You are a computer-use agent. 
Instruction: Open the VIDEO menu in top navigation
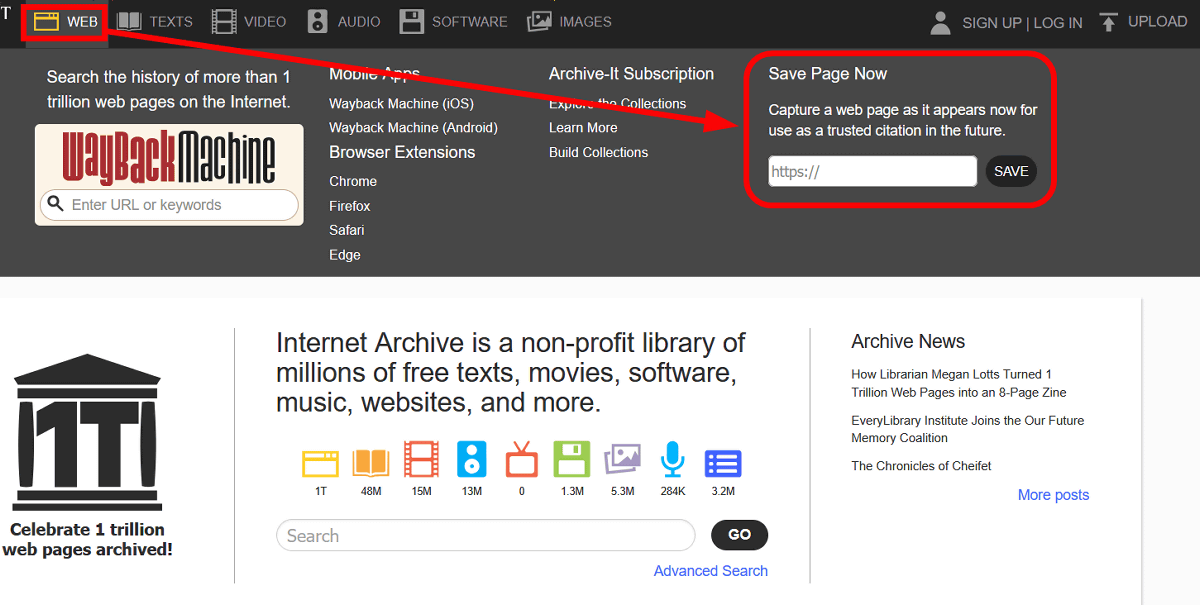click(249, 21)
